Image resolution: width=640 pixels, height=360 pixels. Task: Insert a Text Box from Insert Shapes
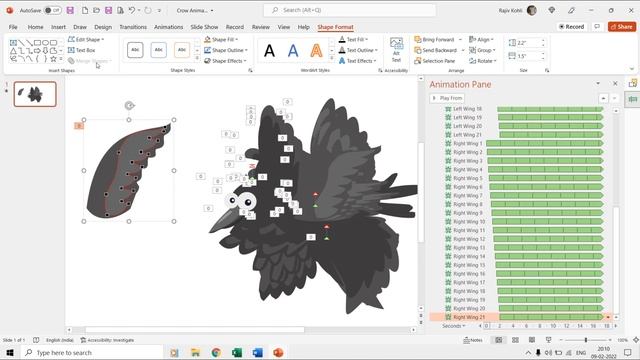(82, 50)
